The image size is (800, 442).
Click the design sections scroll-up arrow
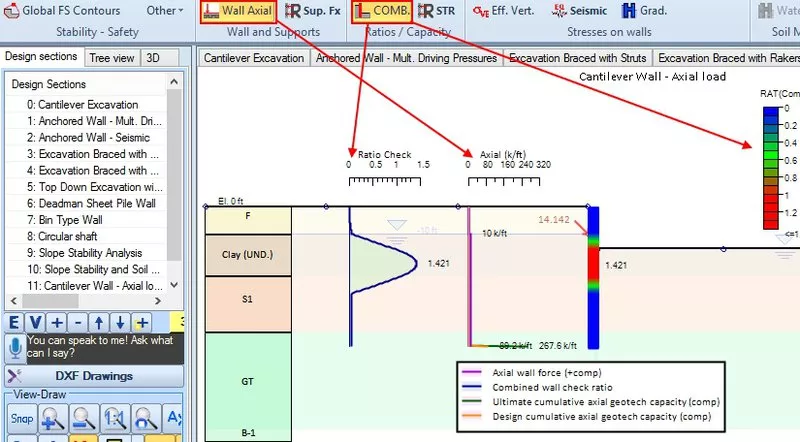click(174, 82)
